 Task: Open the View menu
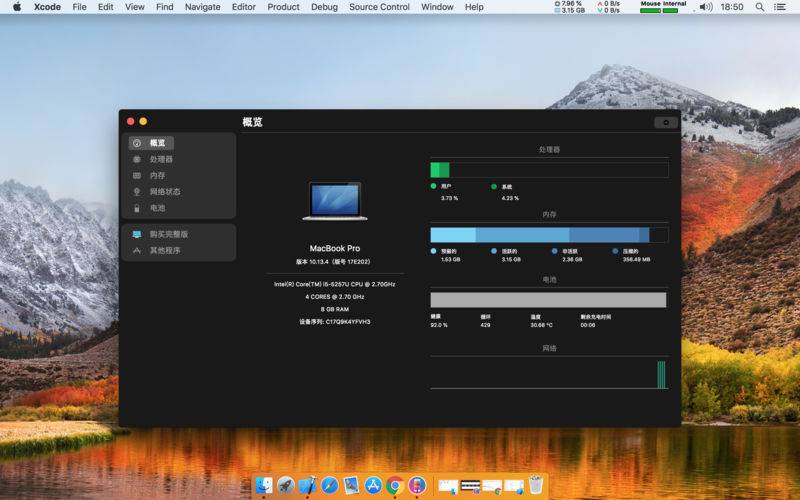click(135, 7)
